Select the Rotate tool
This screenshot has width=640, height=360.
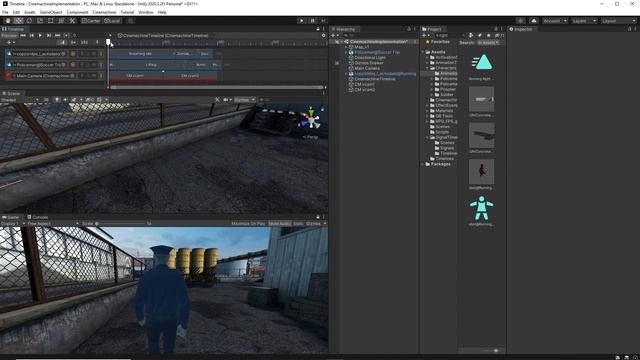pos(29,20)
